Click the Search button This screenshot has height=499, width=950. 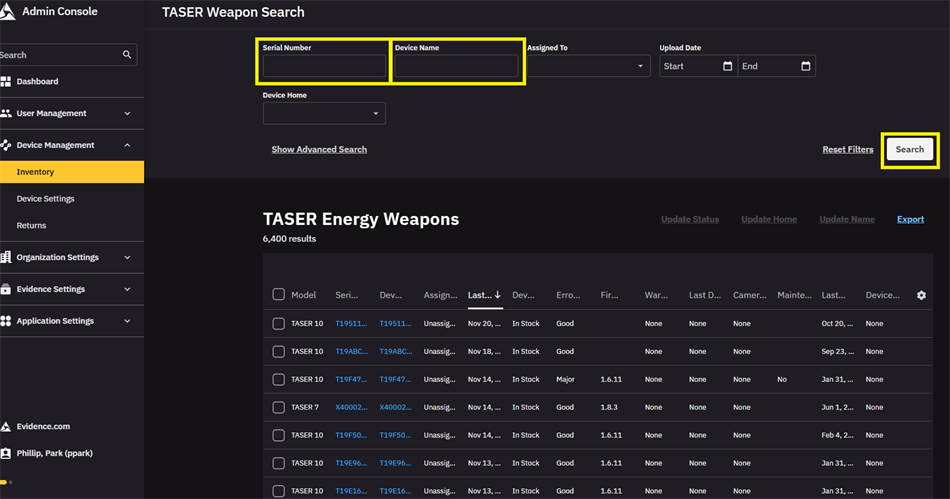[x=909, y=150]
